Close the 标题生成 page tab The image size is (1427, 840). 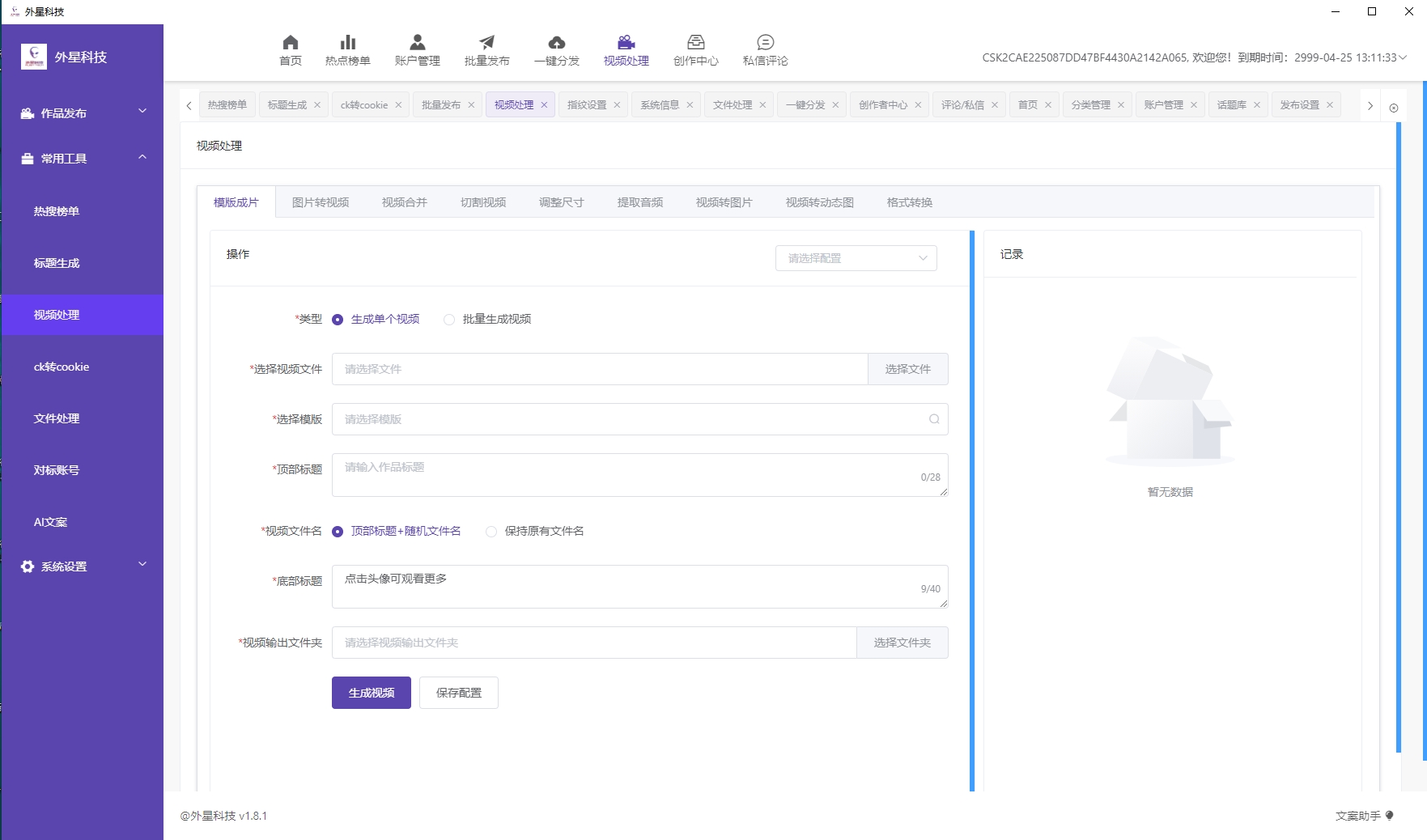[317, 105]
